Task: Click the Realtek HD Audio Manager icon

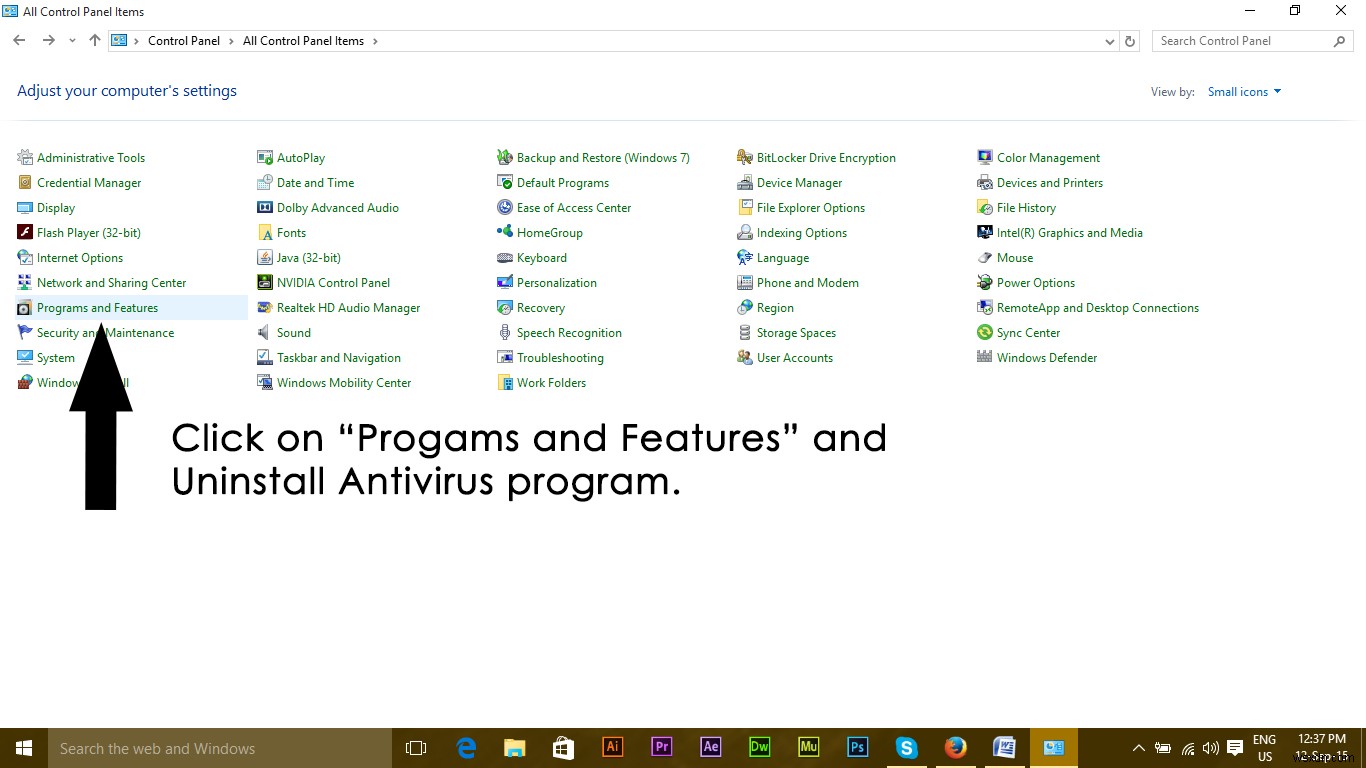Action: point(265,307)
